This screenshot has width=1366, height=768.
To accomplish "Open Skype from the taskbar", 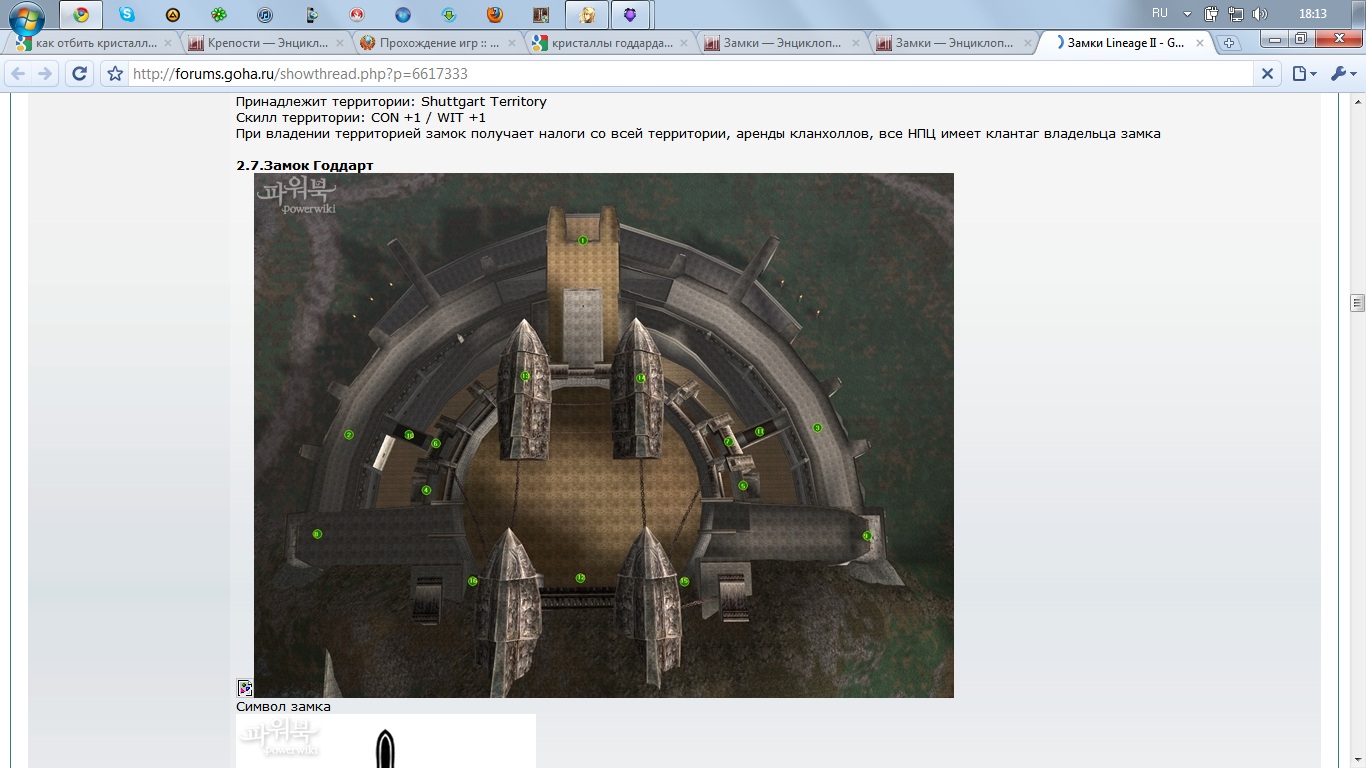I will click(x=127, y=15).
